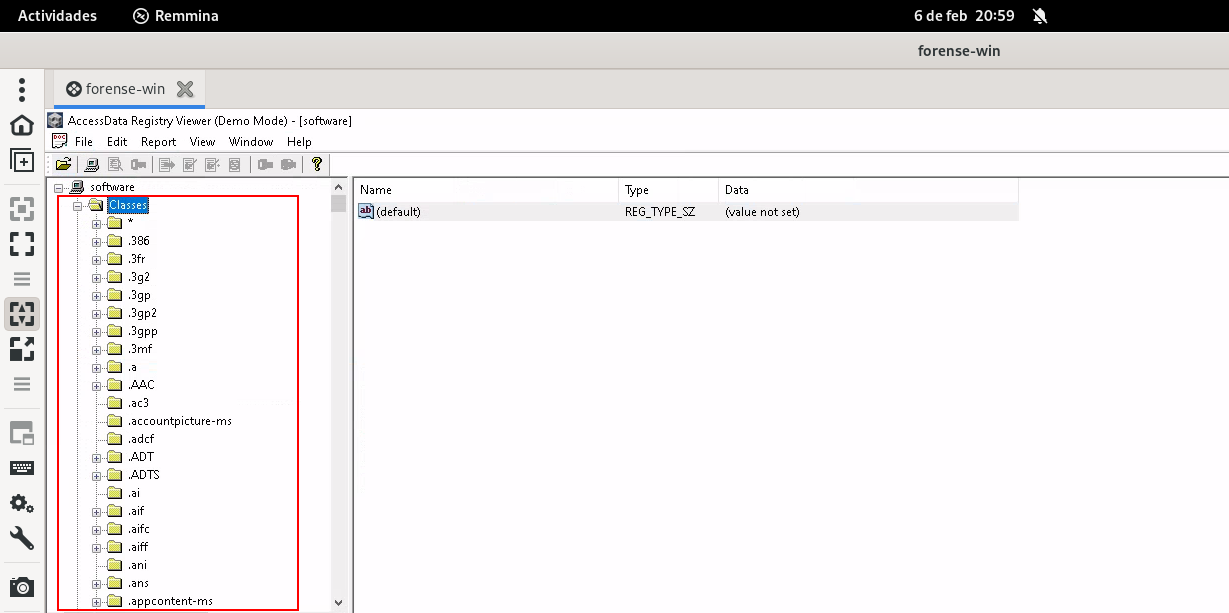
Task: Click the Actividades button in top bar
Action: [x=58, y=16]
